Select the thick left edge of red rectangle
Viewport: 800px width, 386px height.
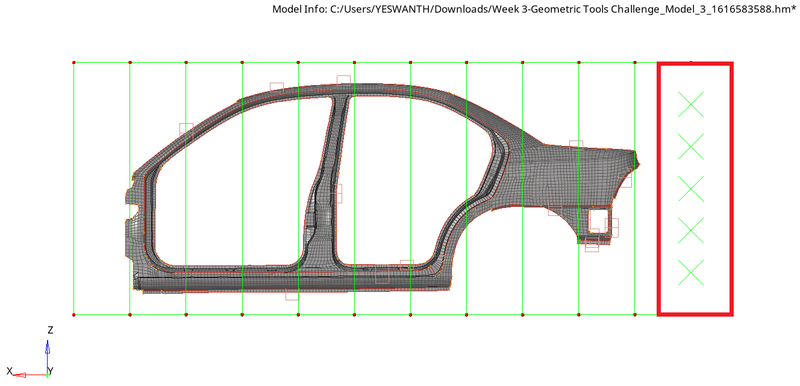pyautogui.click(x=659, y=189)
